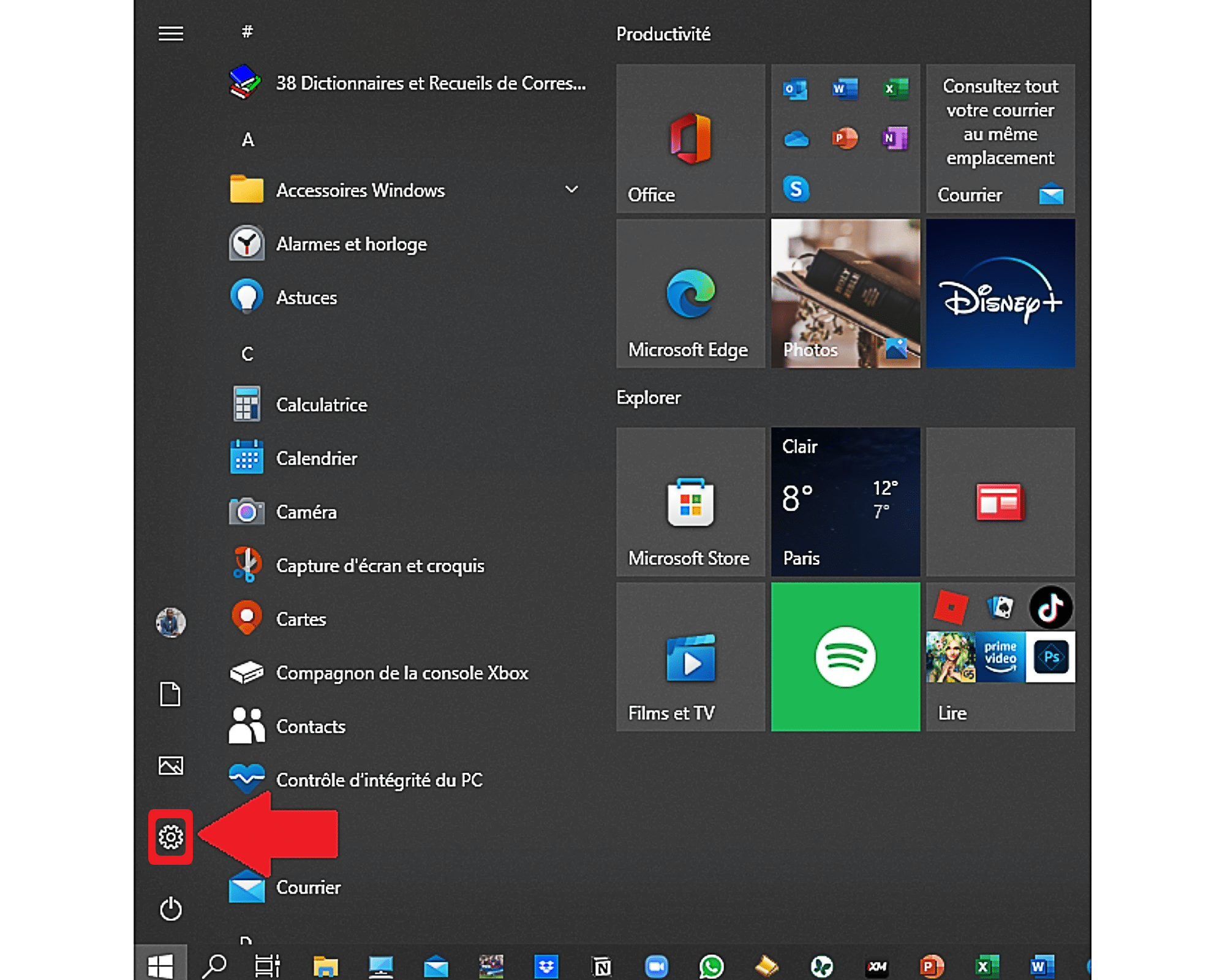Open Alarmes et horloge app

pyautogui.click(x=405, y=244)
